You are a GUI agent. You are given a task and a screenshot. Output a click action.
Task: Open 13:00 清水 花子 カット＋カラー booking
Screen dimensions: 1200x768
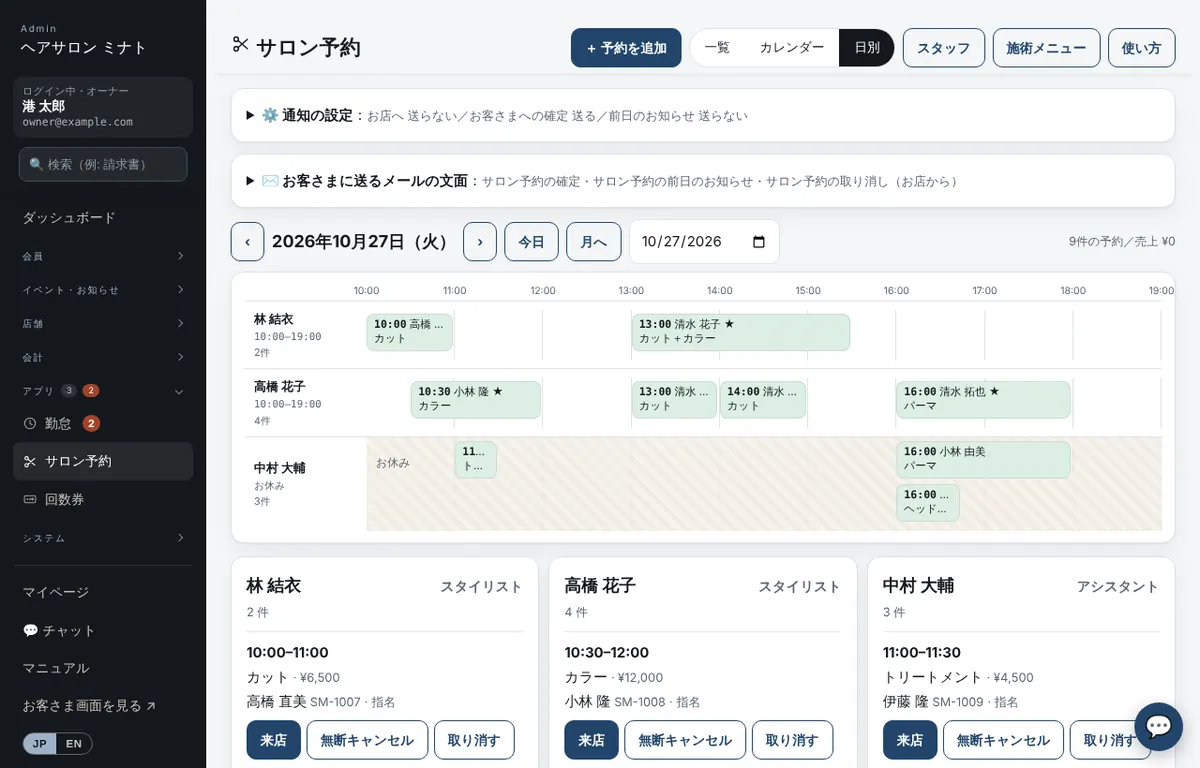(741, 332)
